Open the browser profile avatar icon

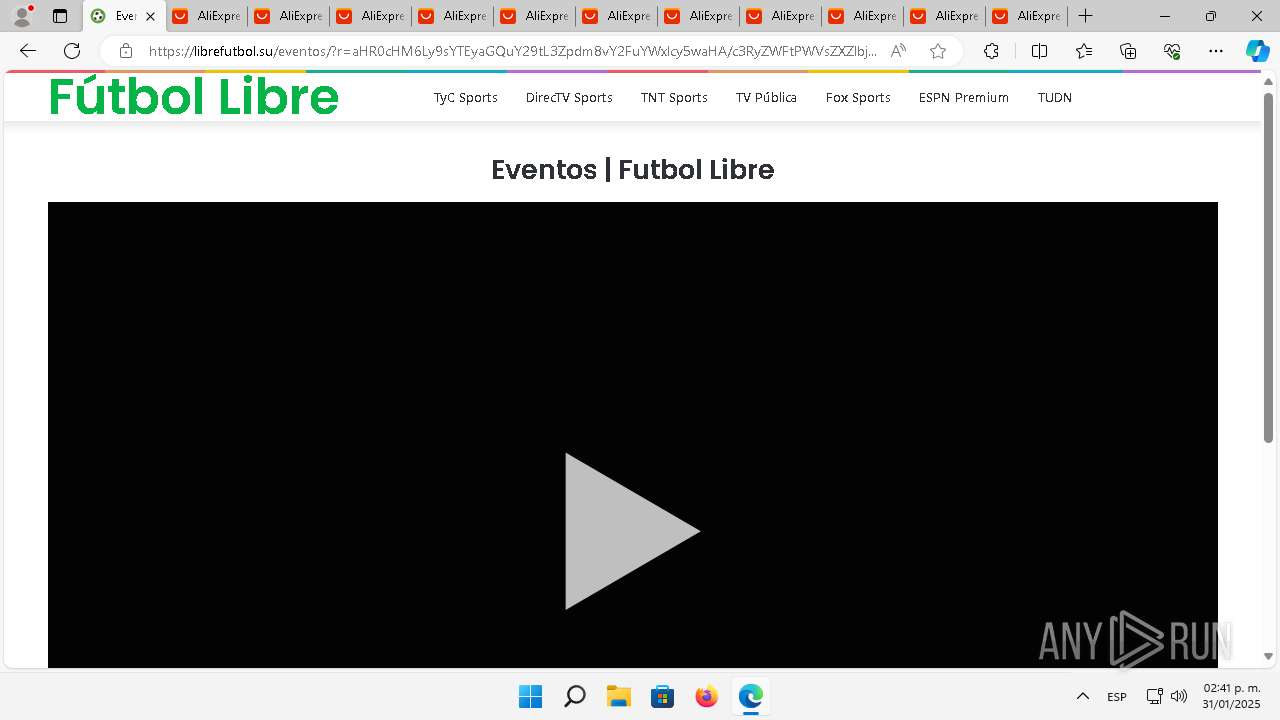click(x=22, y=16)
